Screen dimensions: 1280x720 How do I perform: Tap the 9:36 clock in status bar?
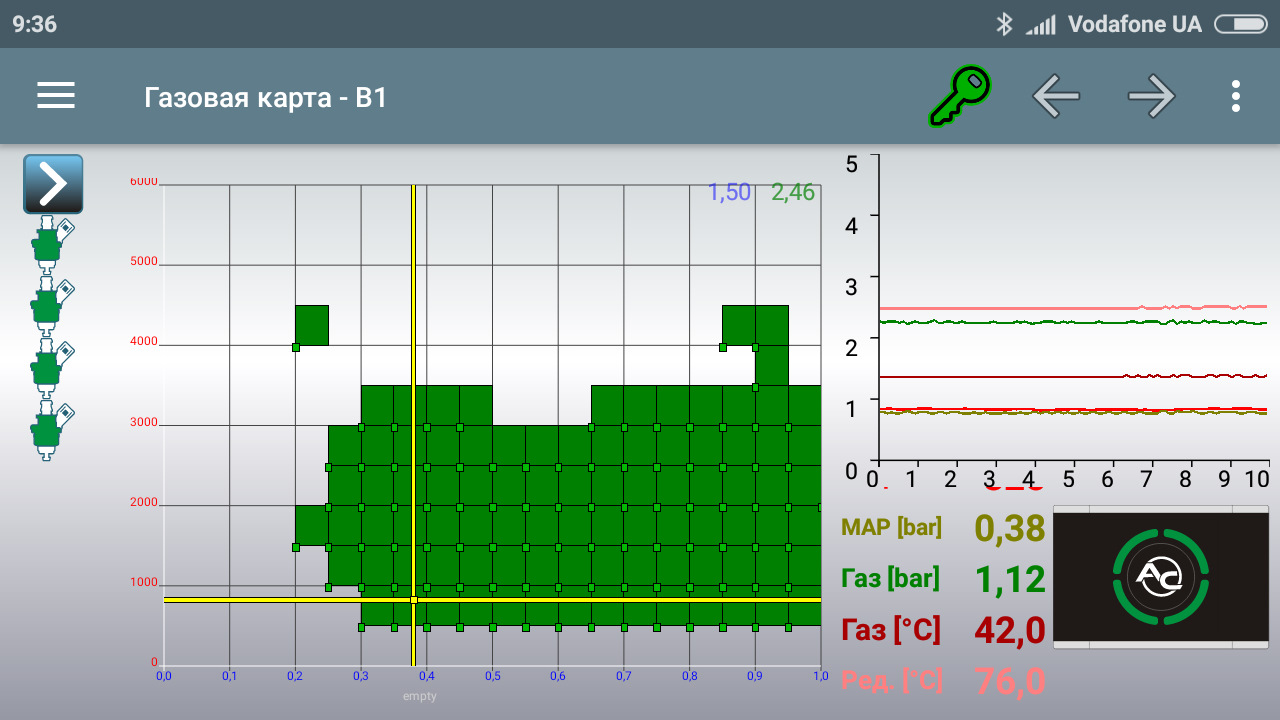tap(35, 24)
